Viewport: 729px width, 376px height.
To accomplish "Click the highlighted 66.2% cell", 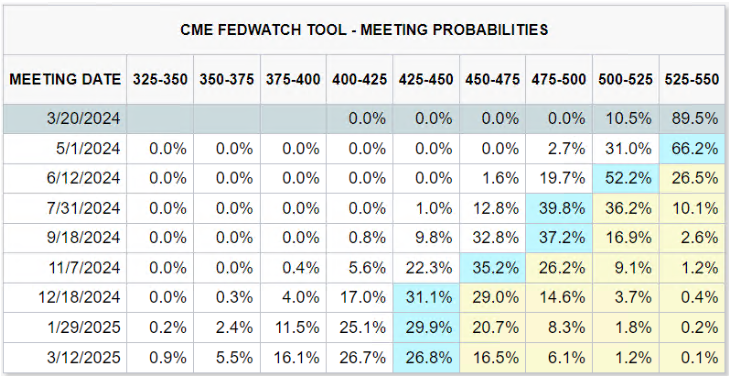I will [692, 149].
